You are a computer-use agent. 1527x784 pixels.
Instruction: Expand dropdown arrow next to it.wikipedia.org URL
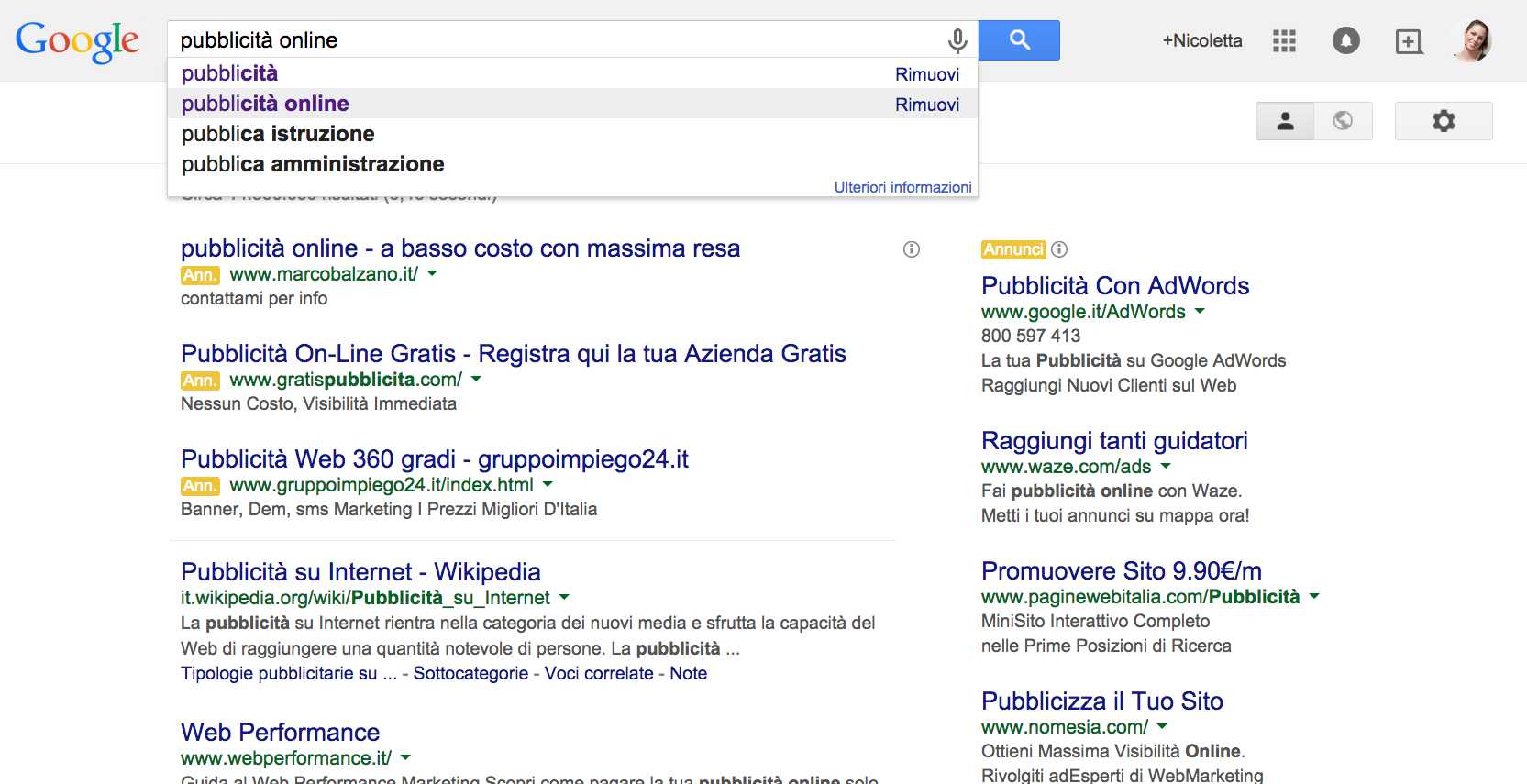pyautogui.click(x=564, y=598)
